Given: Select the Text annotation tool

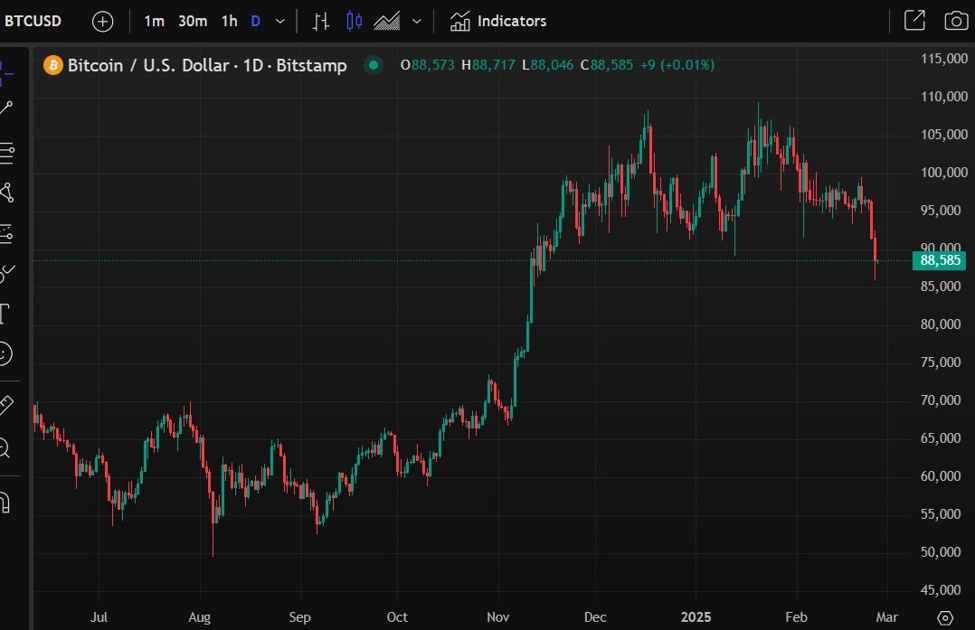Looking at the screenshot, I should click(8, 313).
